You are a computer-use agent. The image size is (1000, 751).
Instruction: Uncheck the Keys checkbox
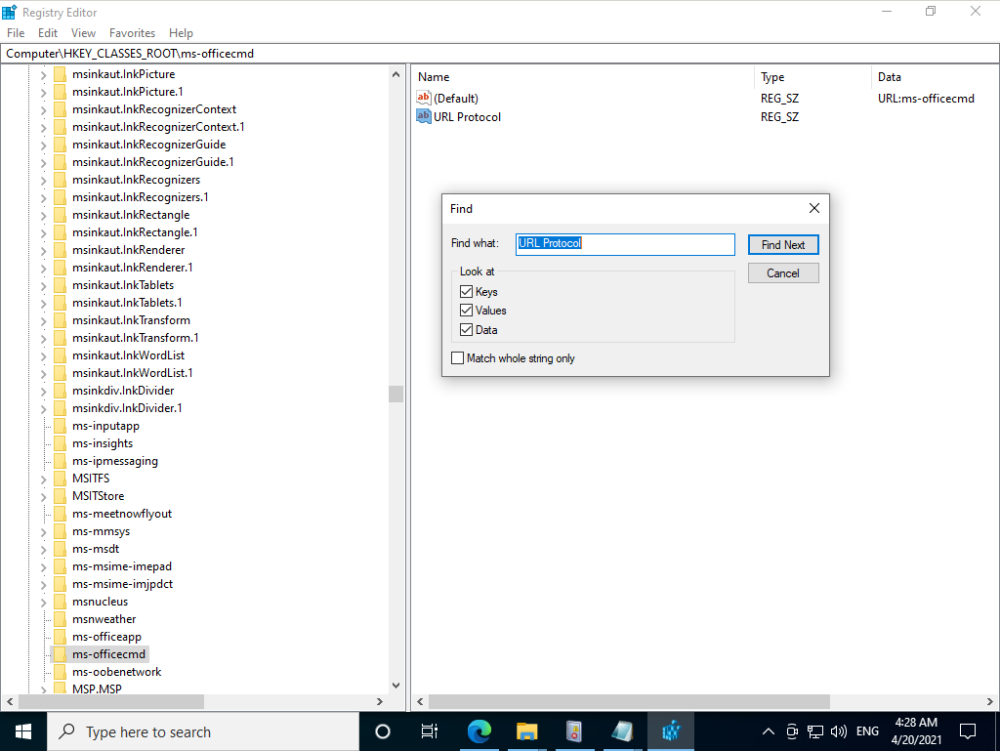(466, 291)
